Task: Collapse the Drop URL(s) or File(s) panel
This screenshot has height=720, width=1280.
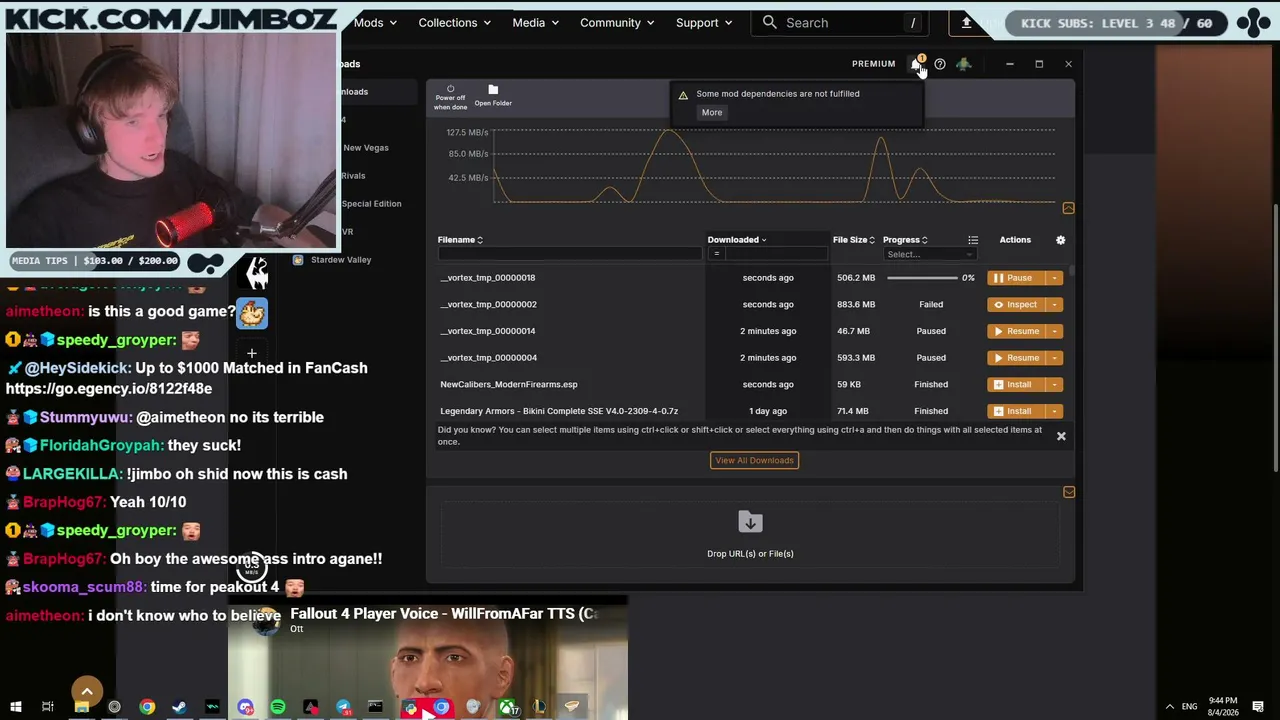Action: 1069,492
